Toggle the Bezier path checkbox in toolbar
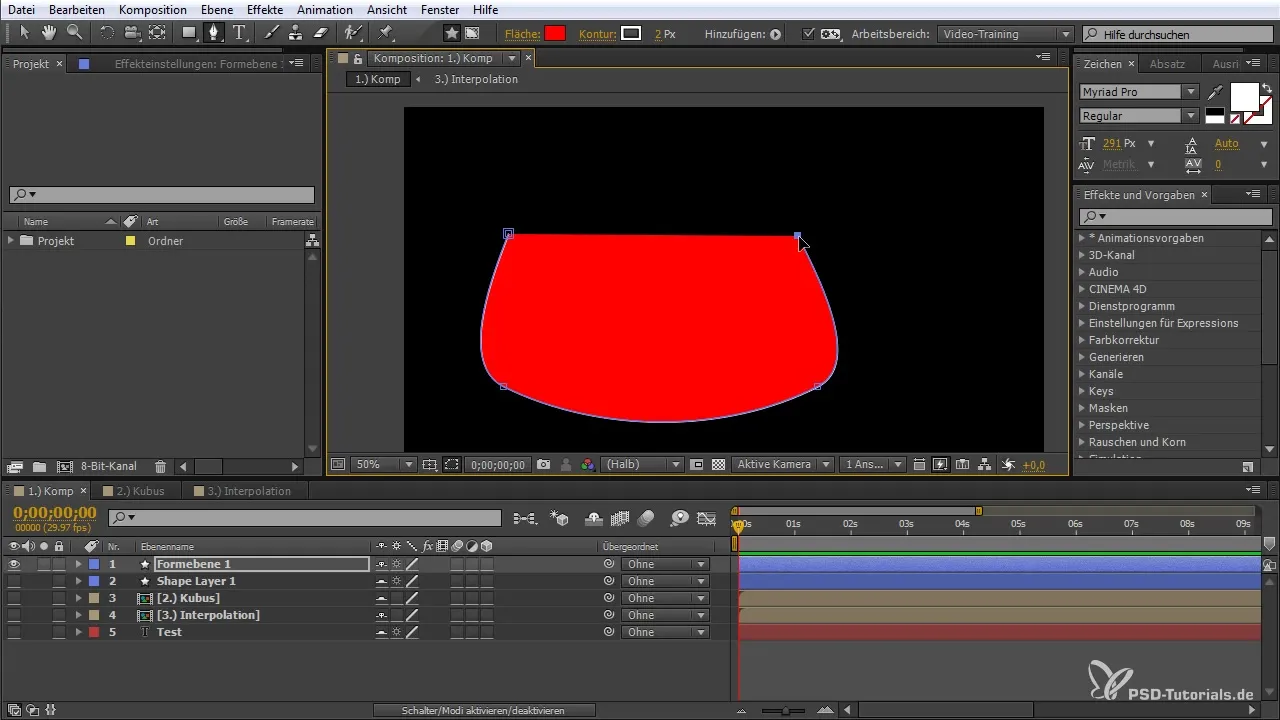This screenshot has height=720, width=1280. (x=809, y=33)
